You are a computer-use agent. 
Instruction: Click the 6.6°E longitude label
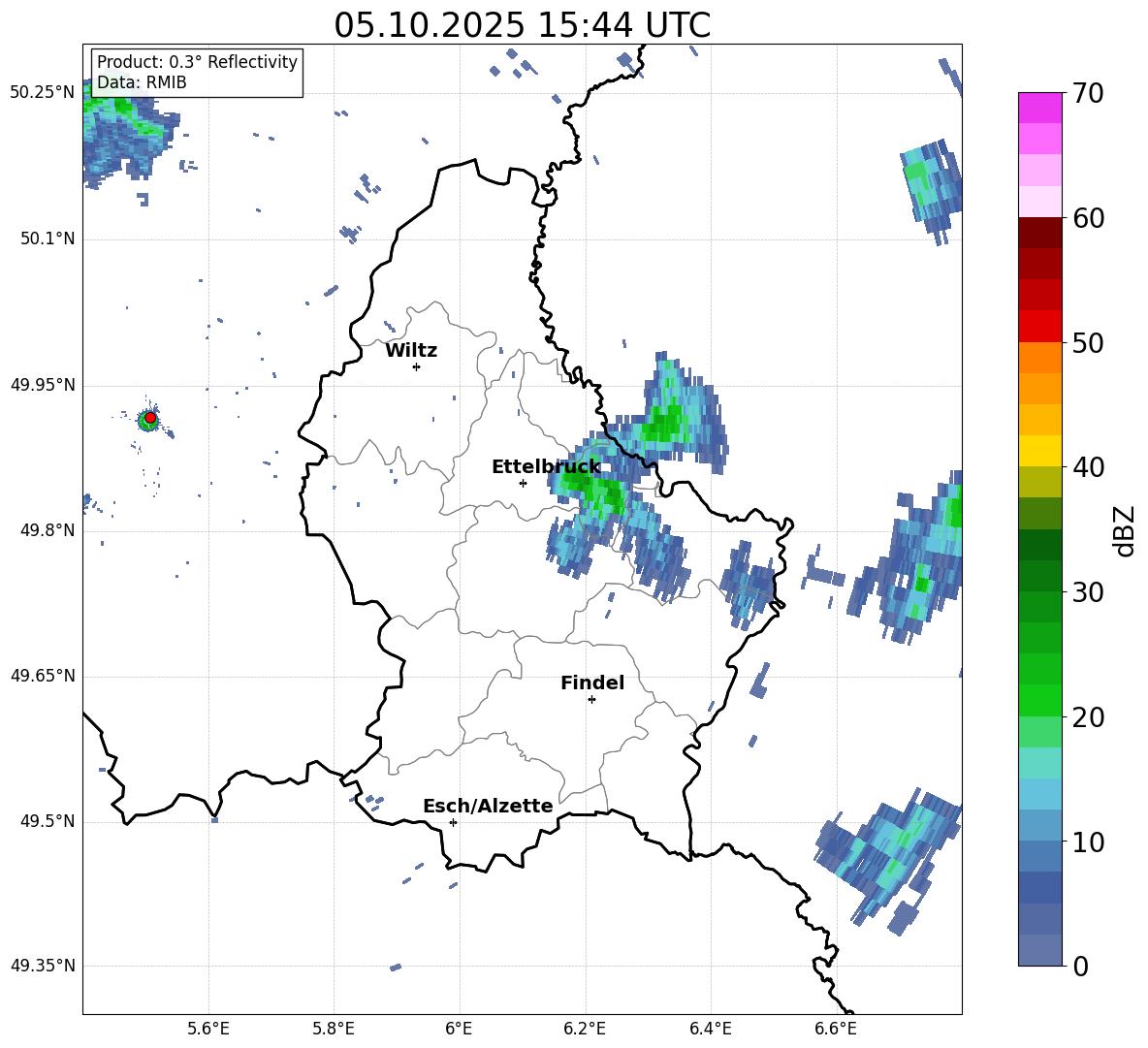click(x=836, y=1029)
